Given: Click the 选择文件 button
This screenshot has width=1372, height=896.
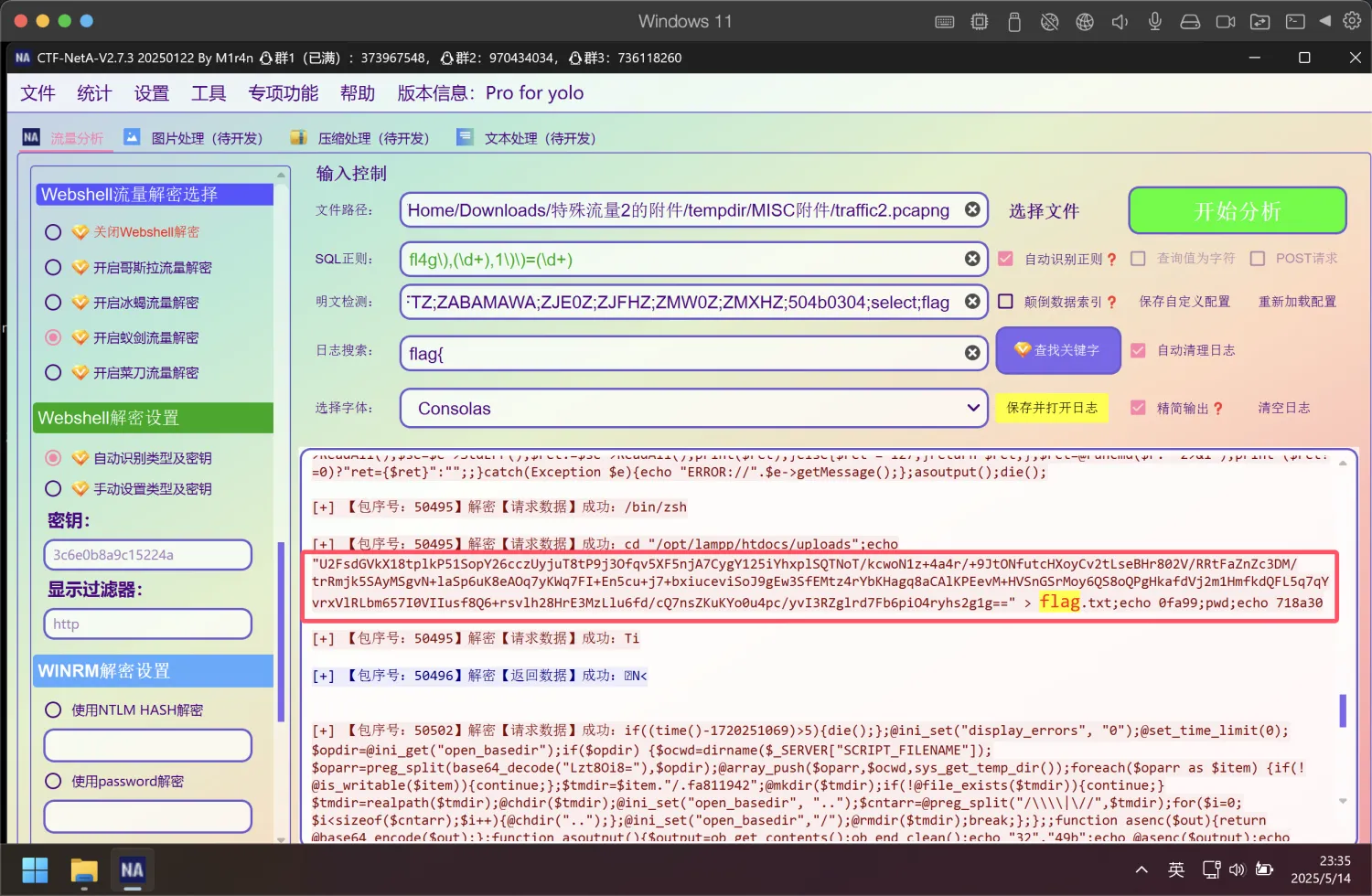Looking at the screenshot, I should 1045,211.
